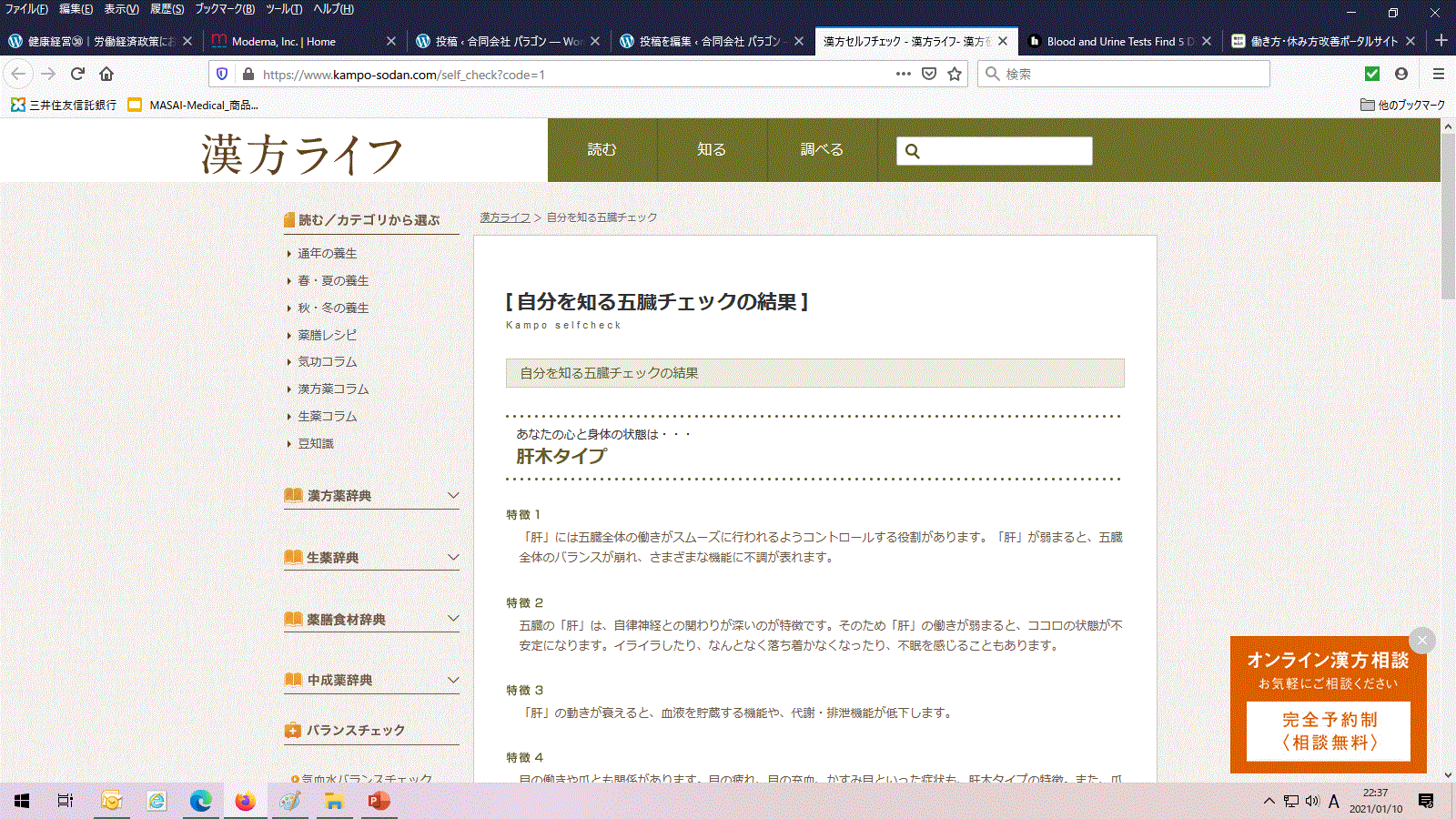Click the Firefox taskbar icon
The width and height of the screenshot is (1456, 819).
[x=246, y=801]
